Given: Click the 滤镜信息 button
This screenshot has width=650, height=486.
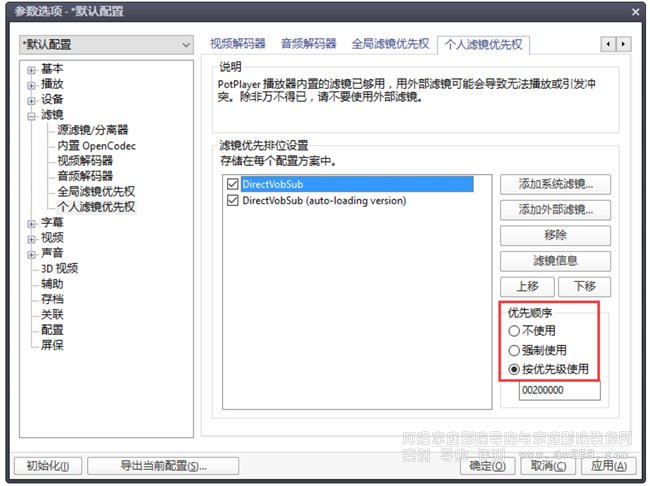Looking at the screenshot, I should pos(555,261).
